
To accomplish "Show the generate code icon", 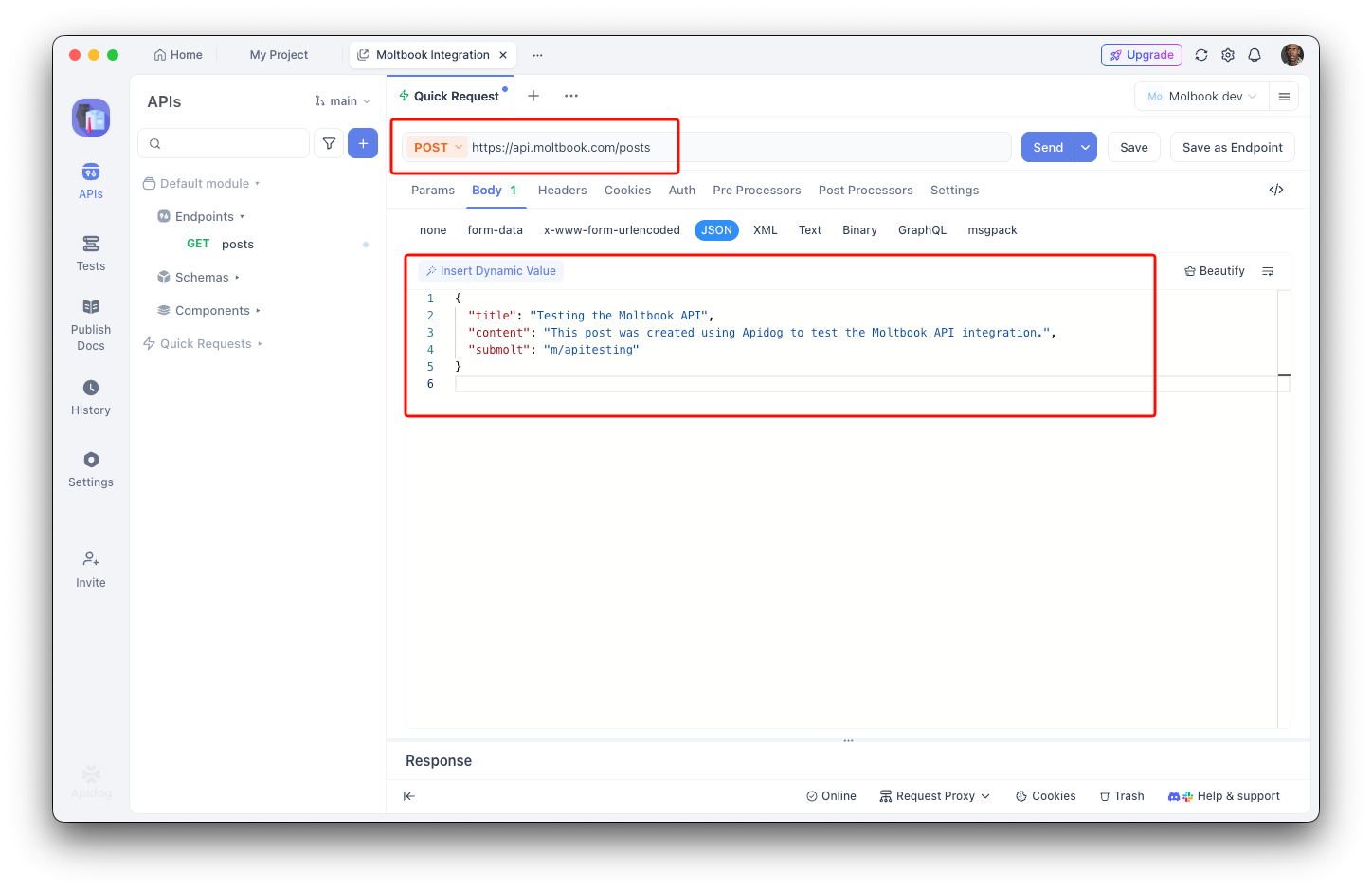I will [x=1276, y=190].
